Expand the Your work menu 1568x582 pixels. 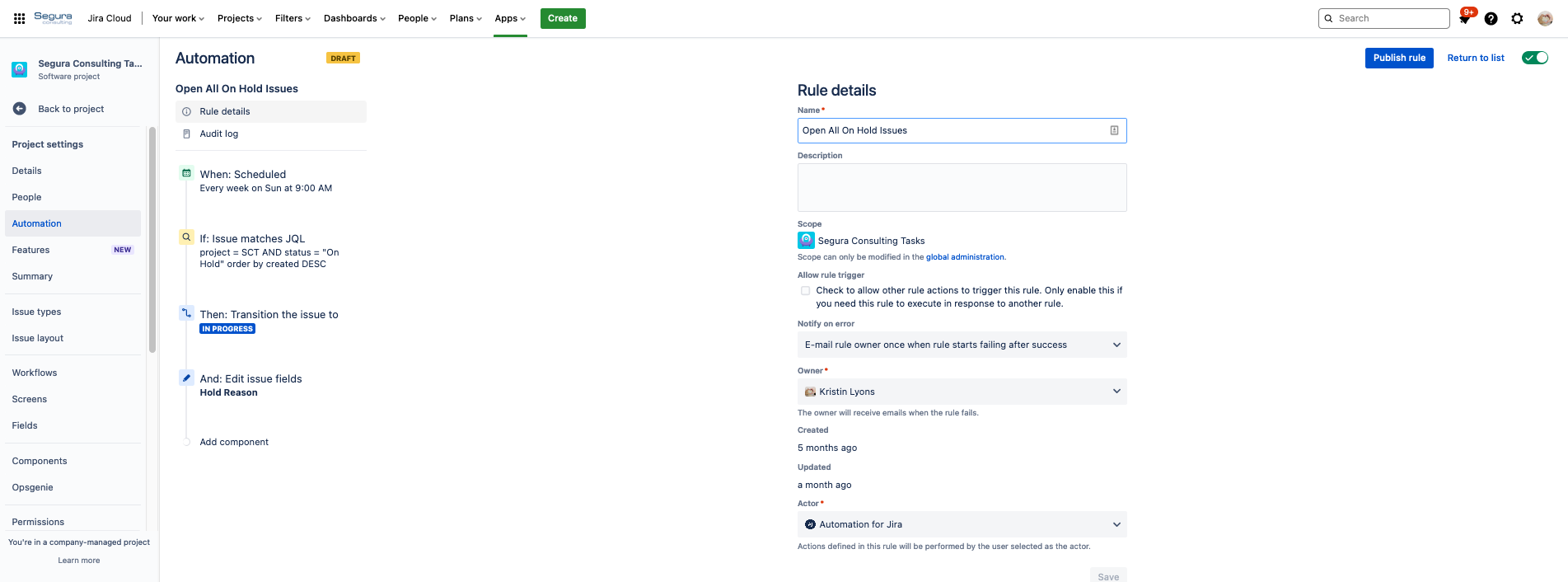[x=178, y=18]
